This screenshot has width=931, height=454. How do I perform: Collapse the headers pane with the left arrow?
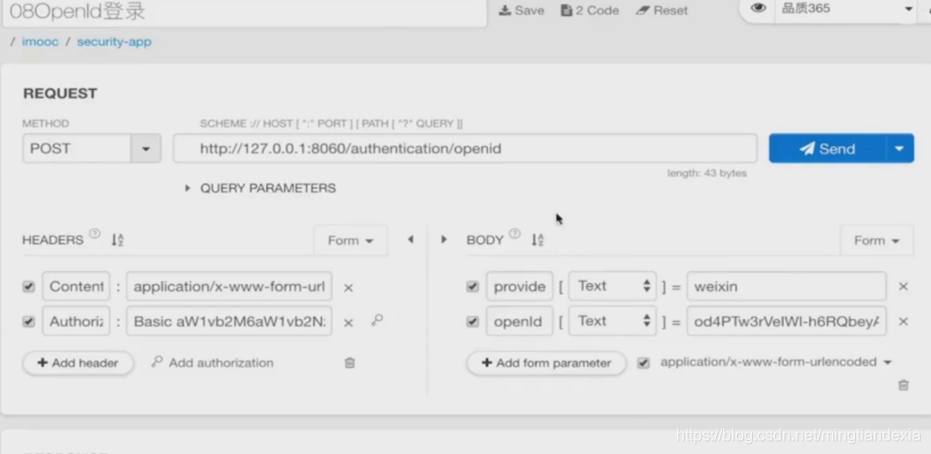click(x=410, y=239)
